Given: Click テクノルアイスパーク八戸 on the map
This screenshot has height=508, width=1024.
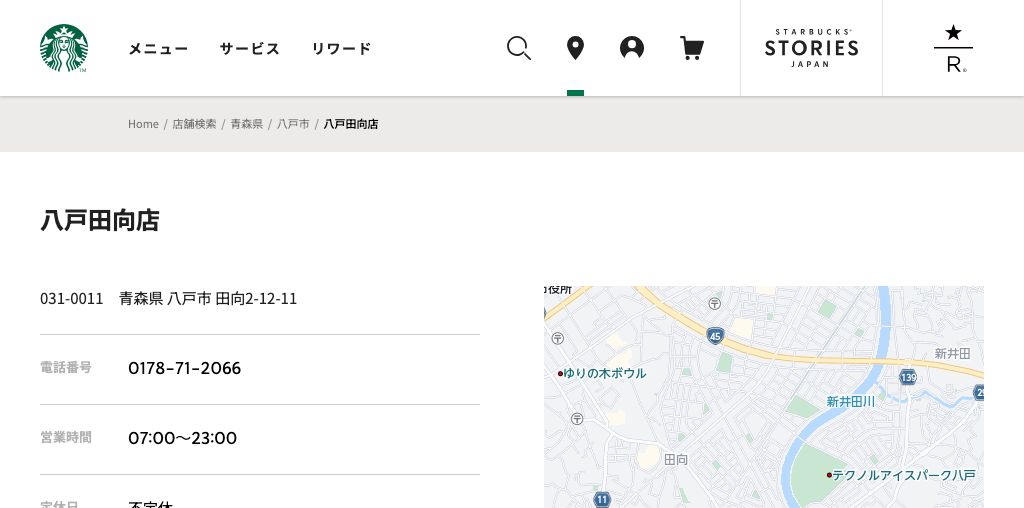Looking at the screenshot, I should click(x=901, y=475).
